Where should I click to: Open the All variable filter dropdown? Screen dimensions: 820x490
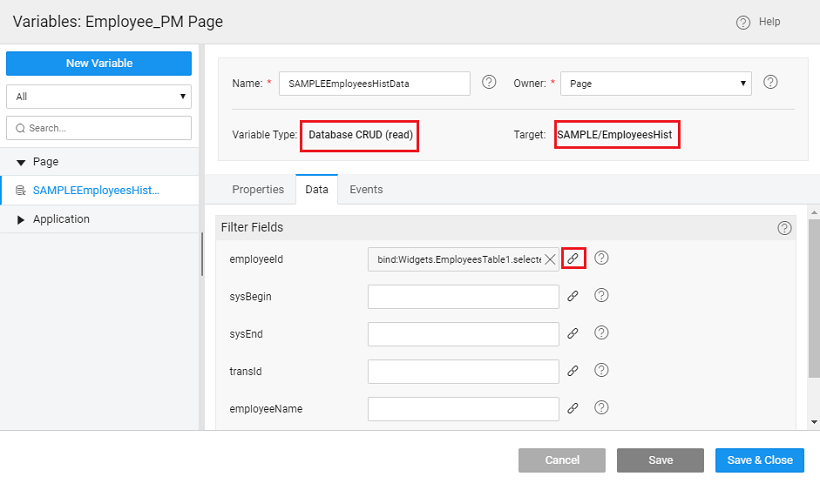[x=98, y=97]
